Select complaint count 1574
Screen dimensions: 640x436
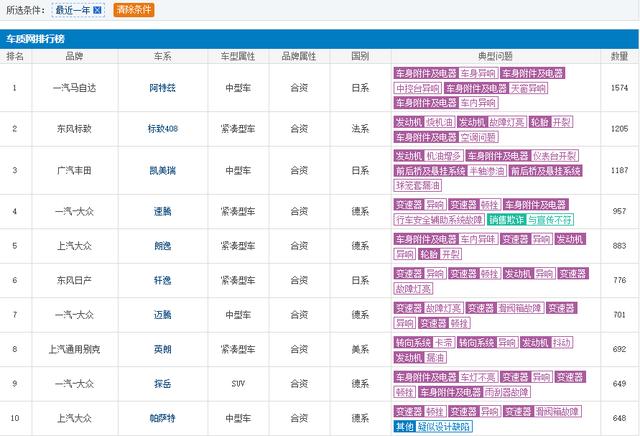tap(619, 88)
